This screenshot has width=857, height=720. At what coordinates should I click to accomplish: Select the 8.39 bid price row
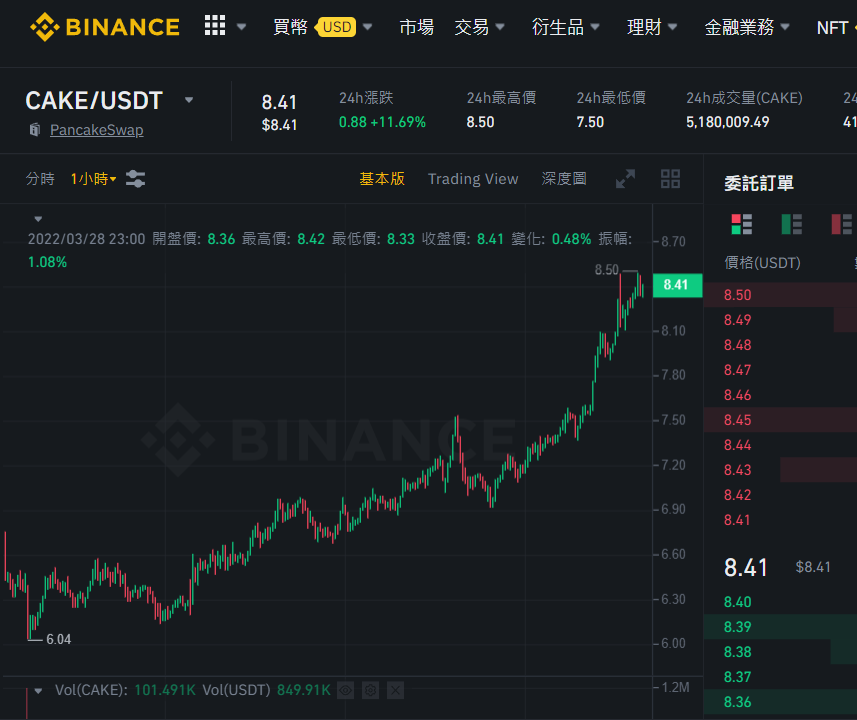[780, 627]
